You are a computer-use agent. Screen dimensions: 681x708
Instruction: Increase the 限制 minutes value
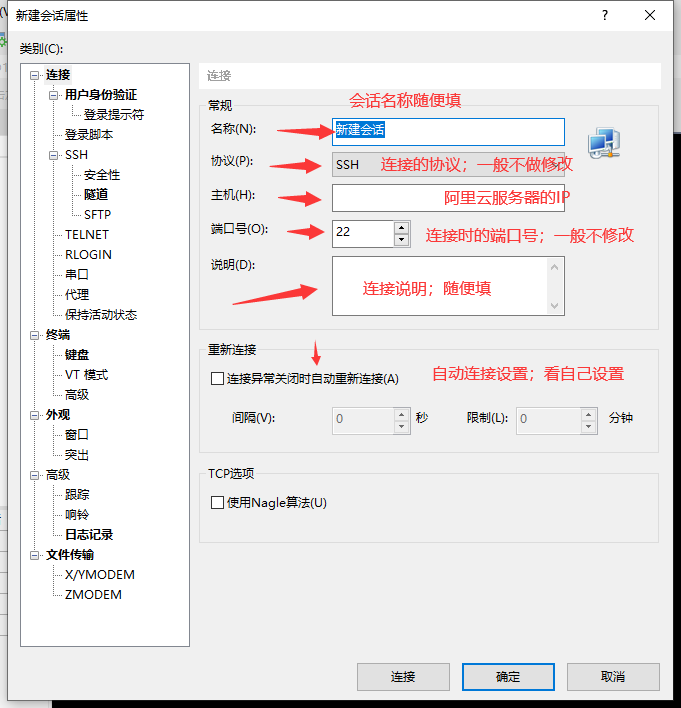coord(588,414)
